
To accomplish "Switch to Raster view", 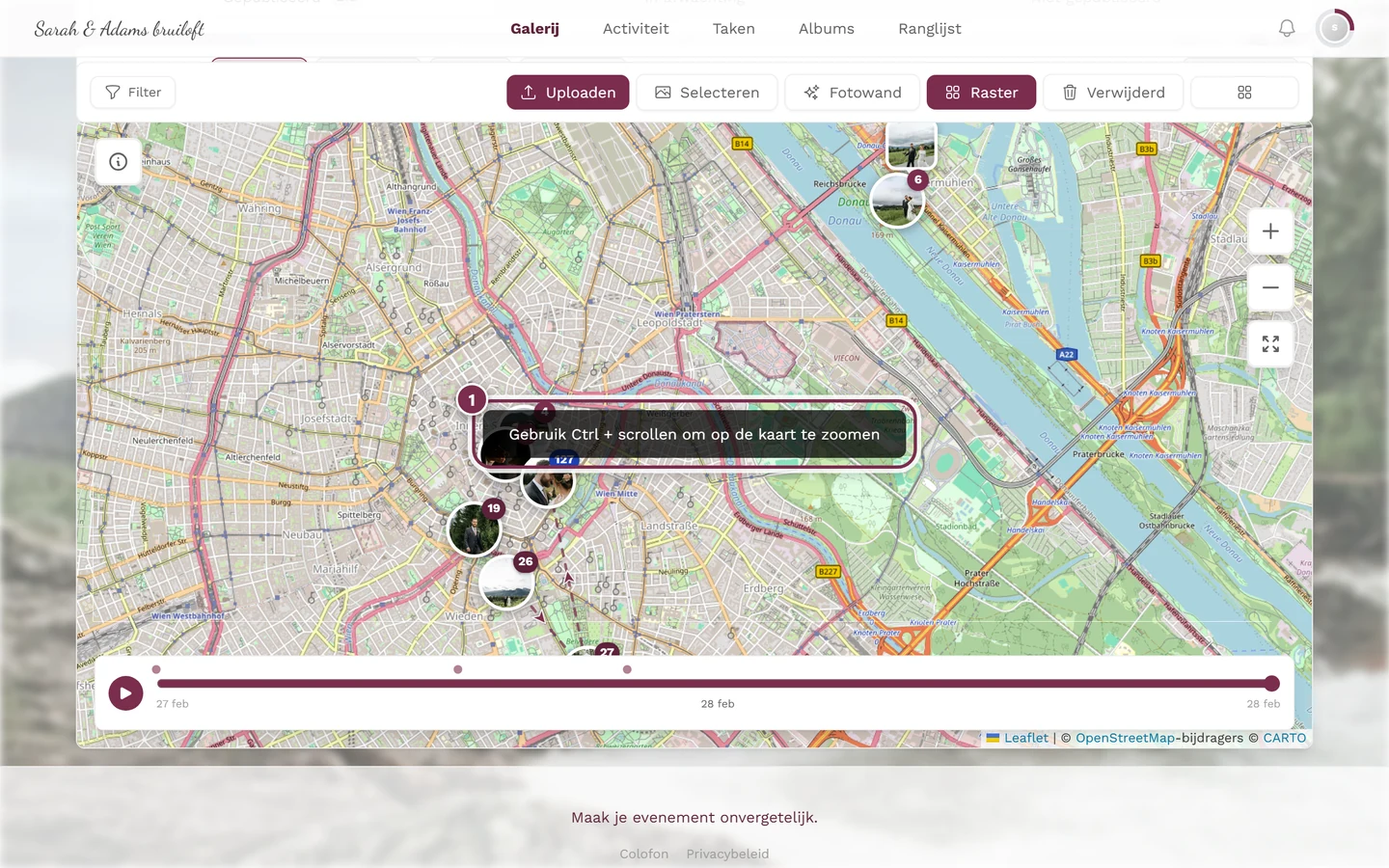I will pyautogui.click(x=981, y=93).
